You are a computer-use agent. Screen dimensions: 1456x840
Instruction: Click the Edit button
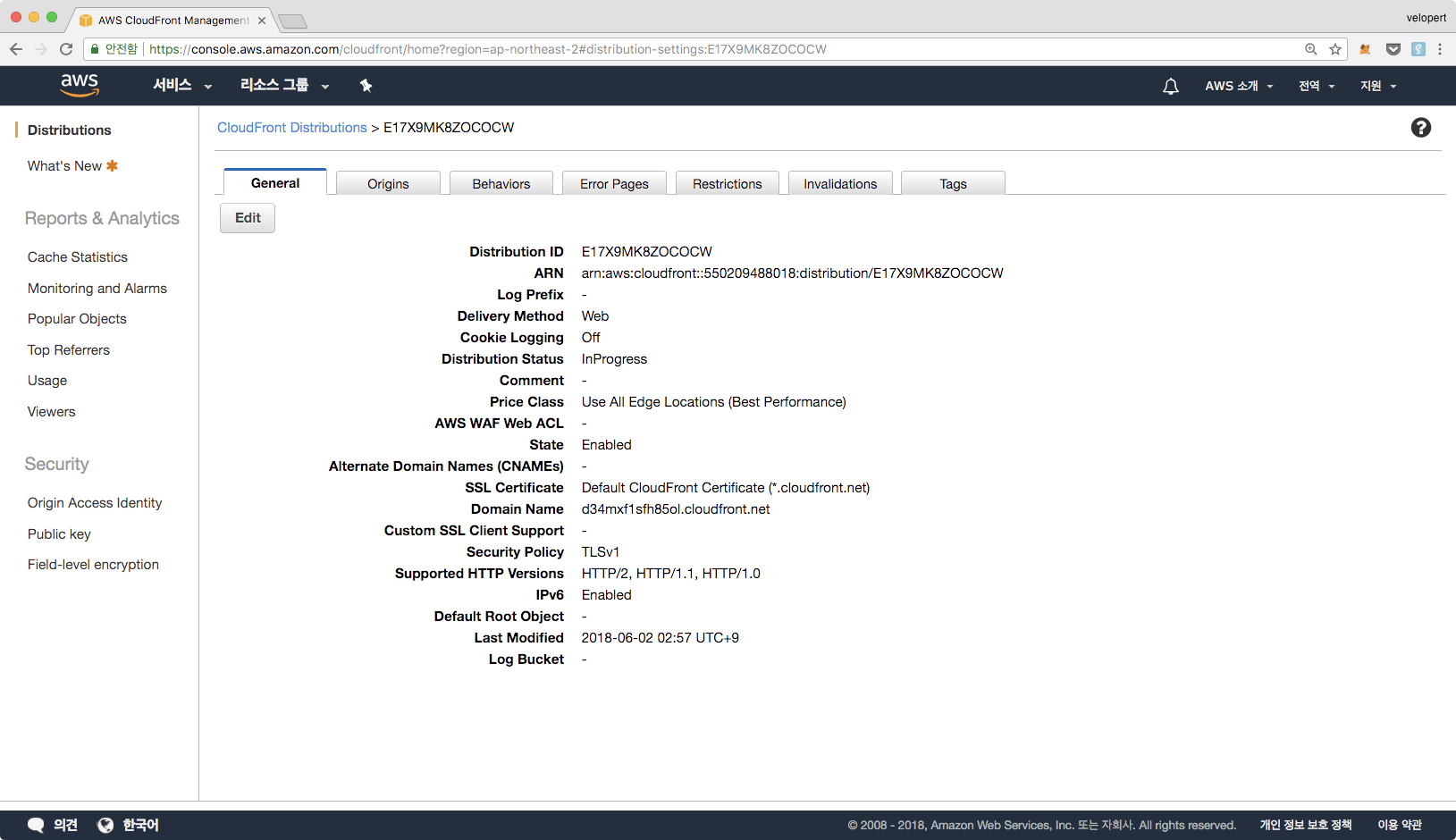248,218
